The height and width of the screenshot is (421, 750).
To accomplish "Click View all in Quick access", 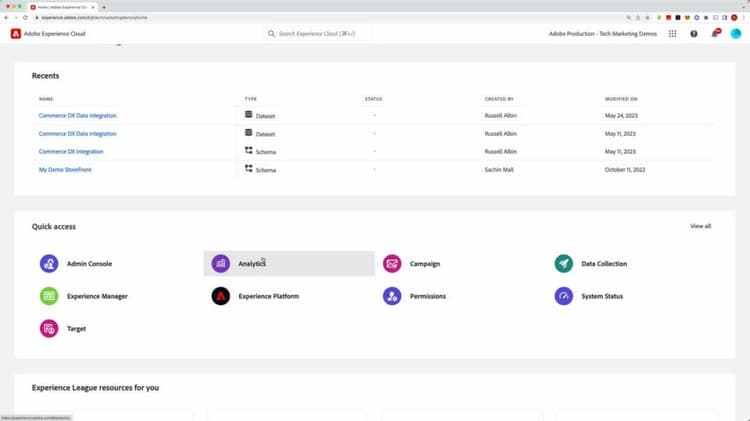I will (x=700, y=226).
